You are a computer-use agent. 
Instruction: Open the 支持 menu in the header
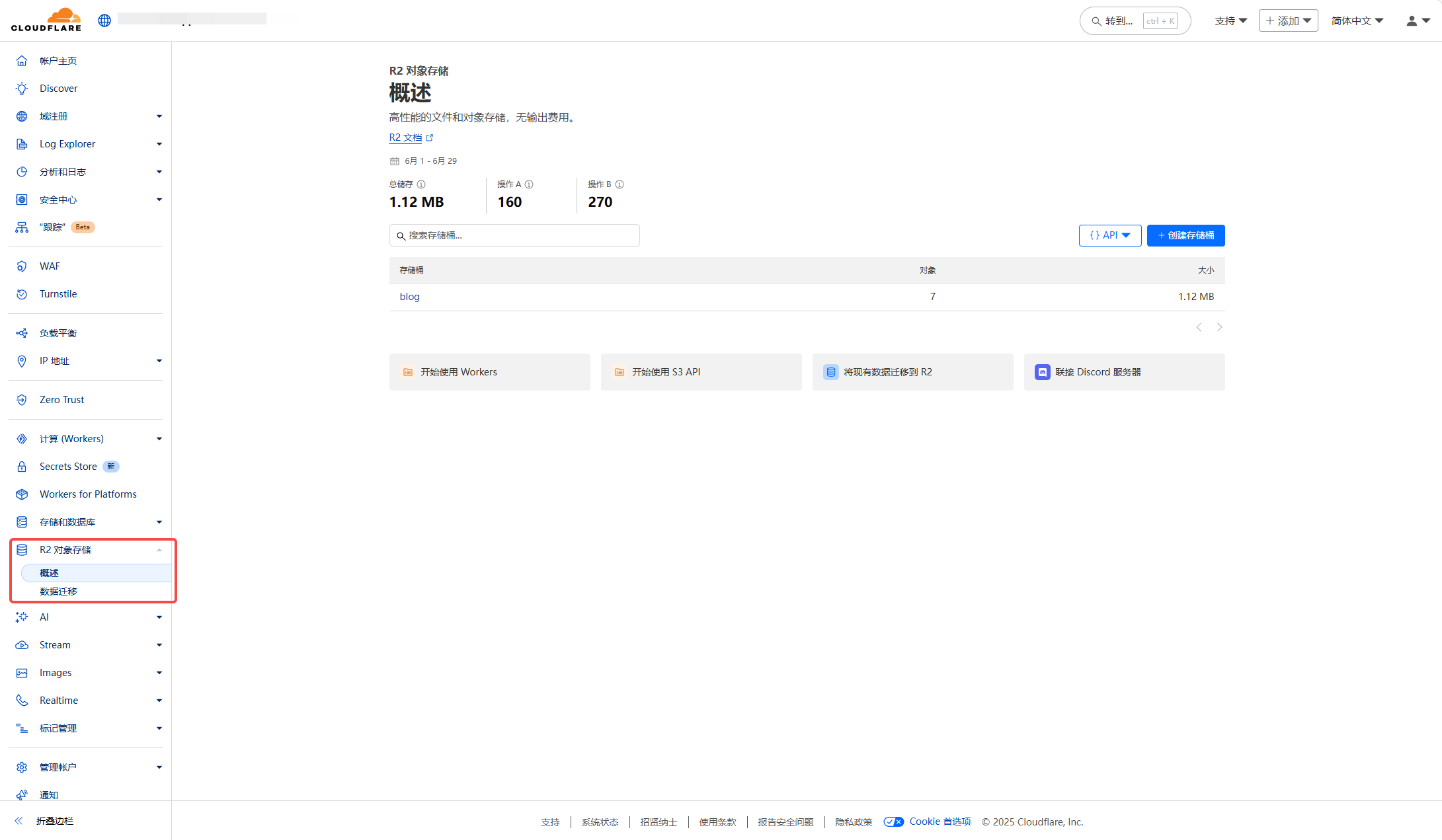(1230, 20)
